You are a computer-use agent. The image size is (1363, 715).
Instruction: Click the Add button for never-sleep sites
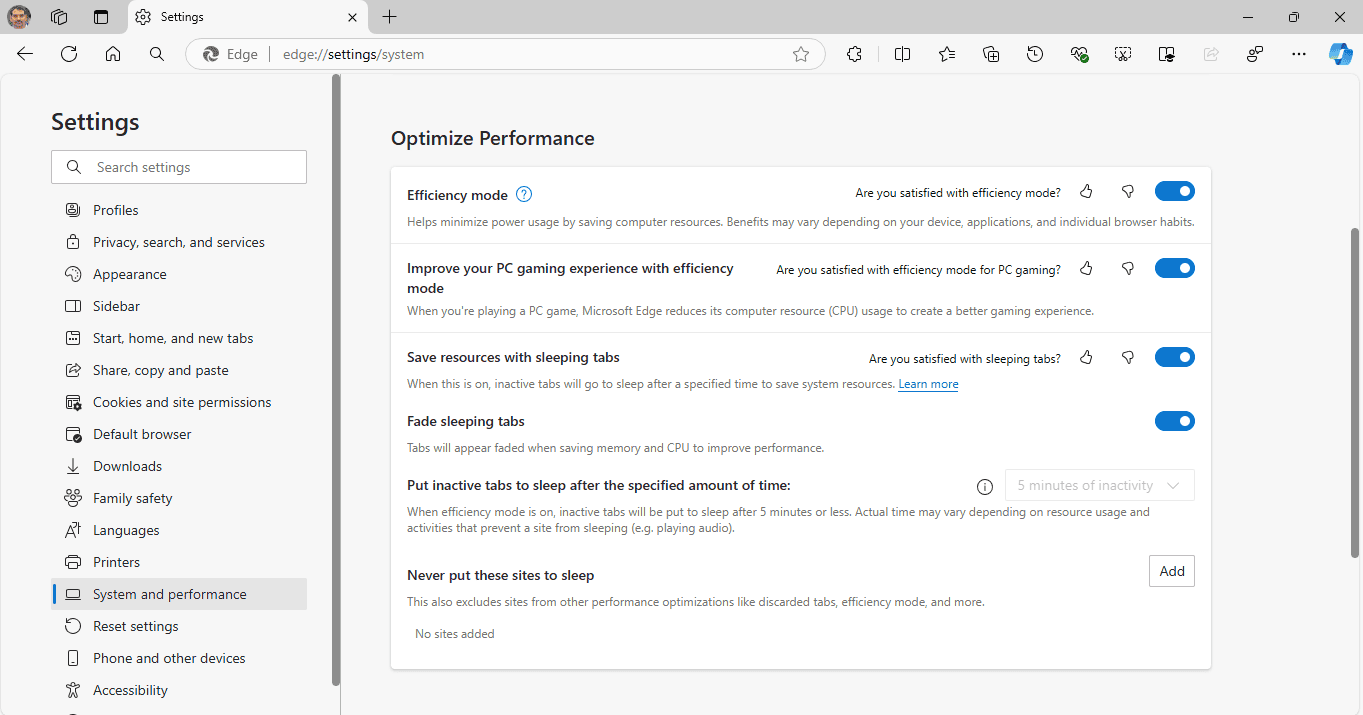pos(1172,571)
